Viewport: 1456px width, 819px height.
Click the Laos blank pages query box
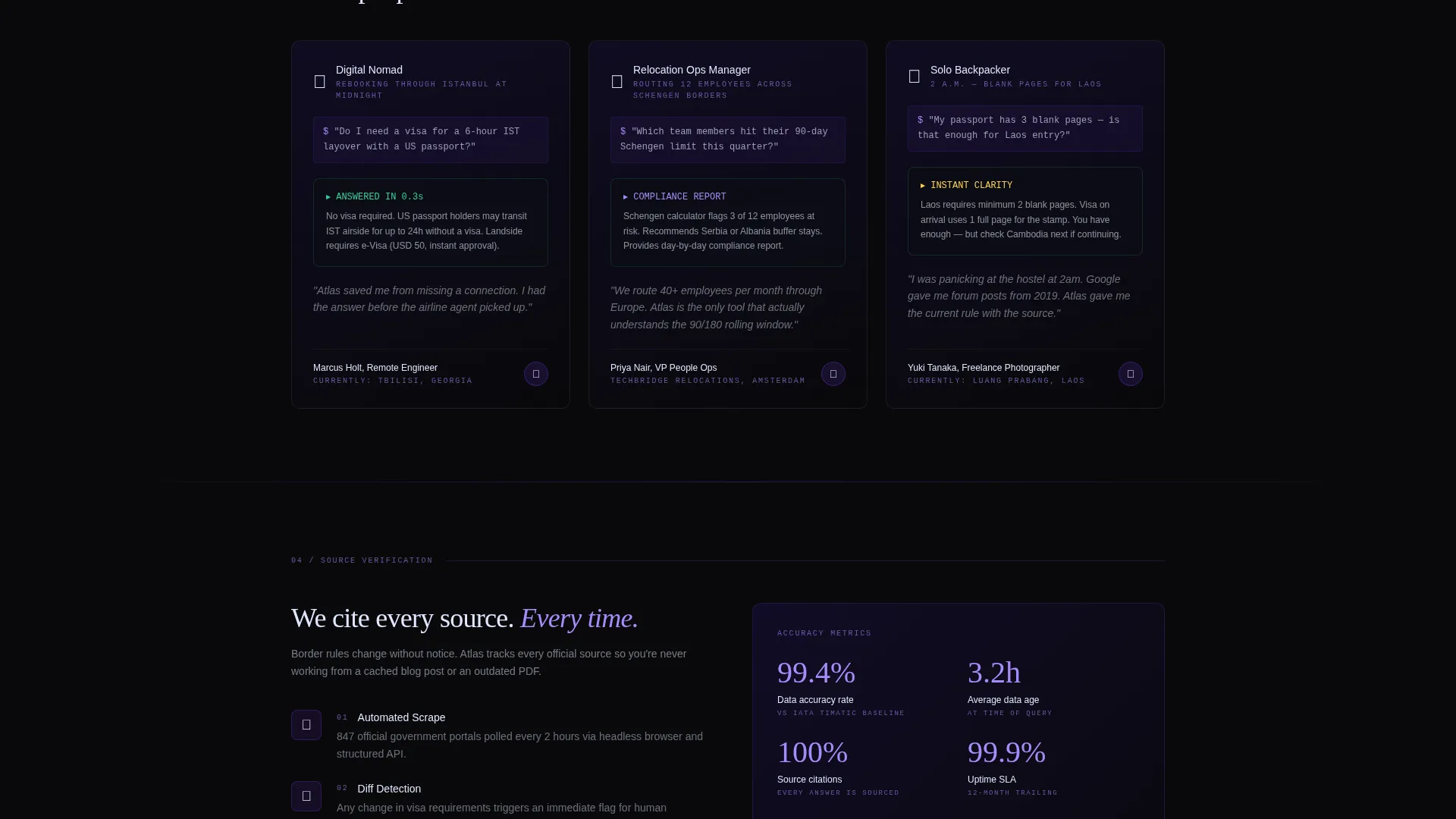click(1025, 128)
